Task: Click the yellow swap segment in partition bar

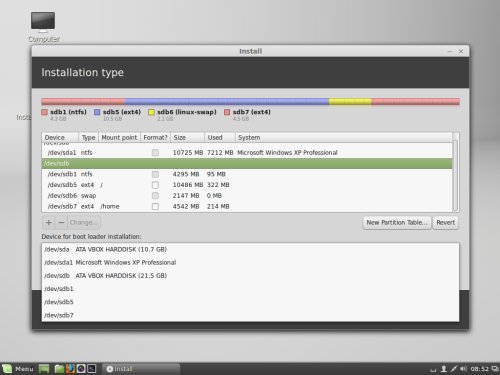Action: click(x=350, y=102)
